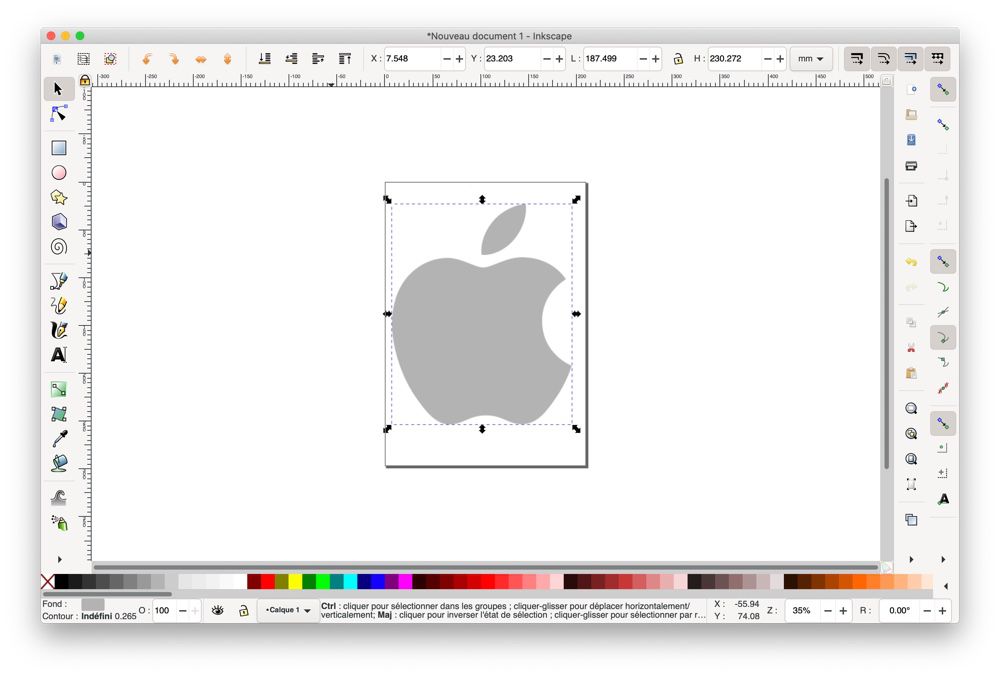Image resolution: width=1000 pixels, height=677 pixels.
Task: Pick the Paint bucket tool
Action: 59,463
